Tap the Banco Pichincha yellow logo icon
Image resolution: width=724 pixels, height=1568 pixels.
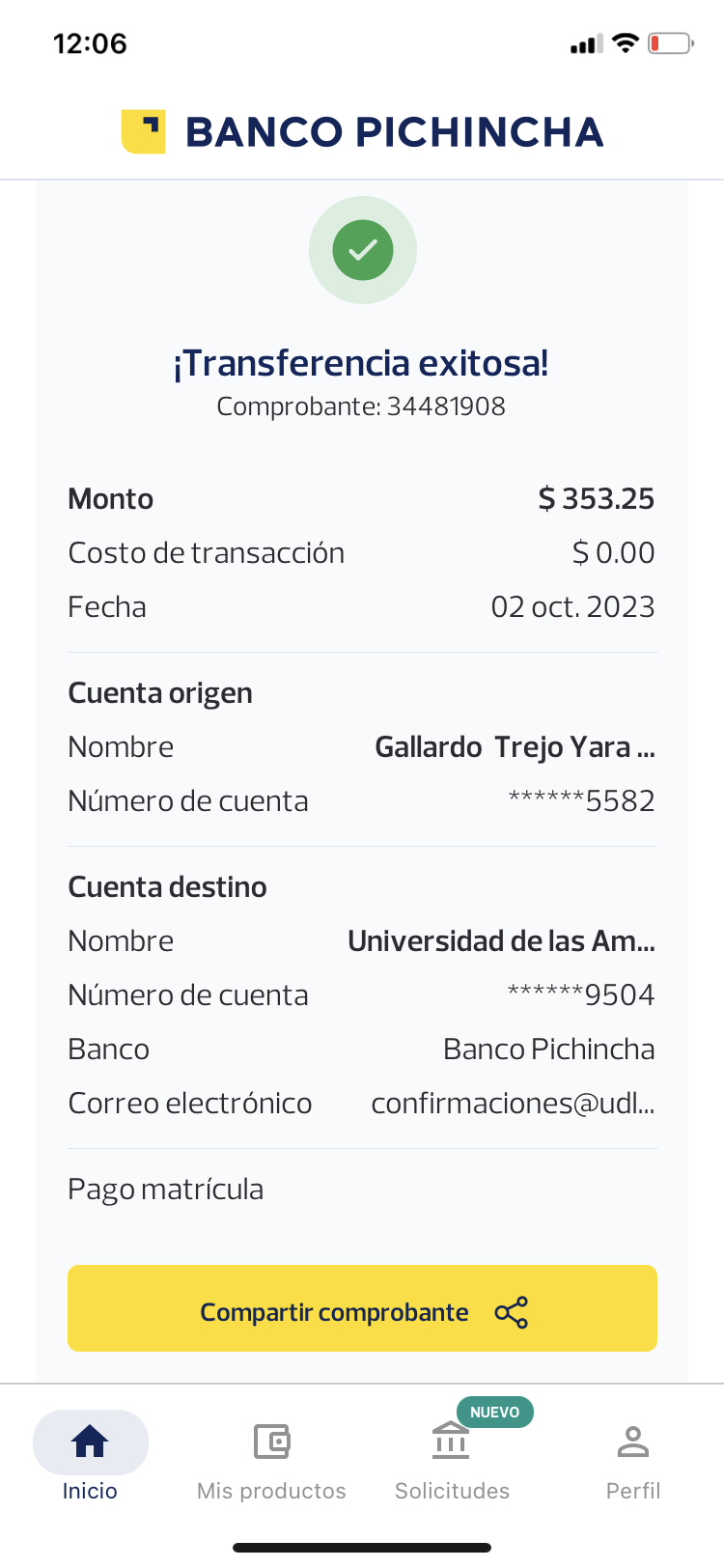point(143,131)
